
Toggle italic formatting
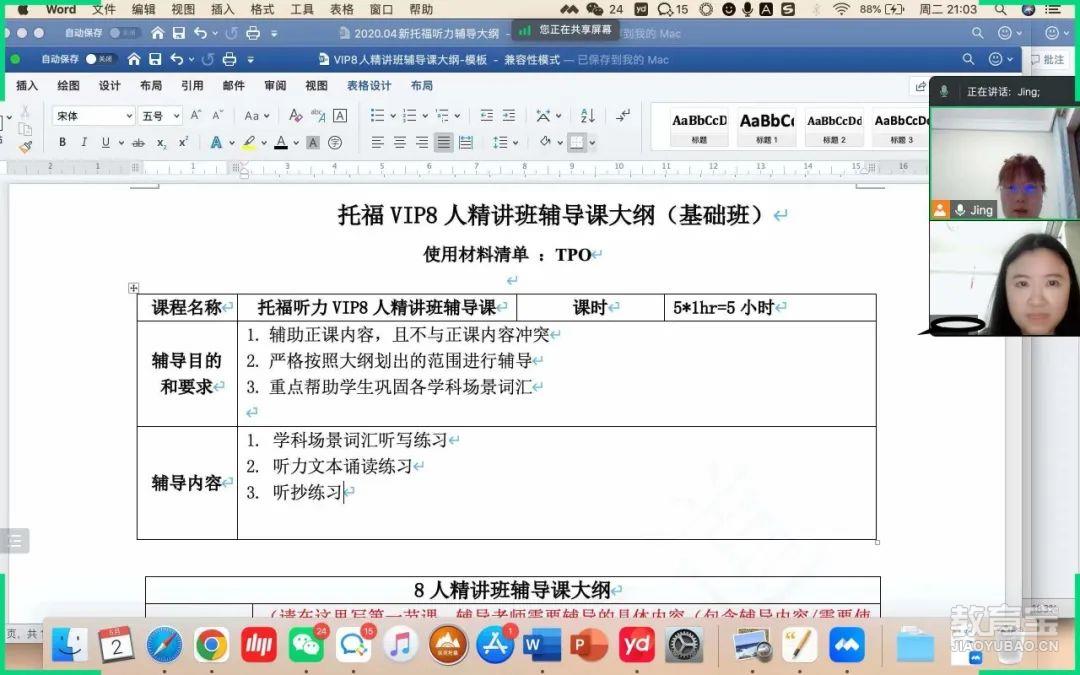tap(84, 143)
